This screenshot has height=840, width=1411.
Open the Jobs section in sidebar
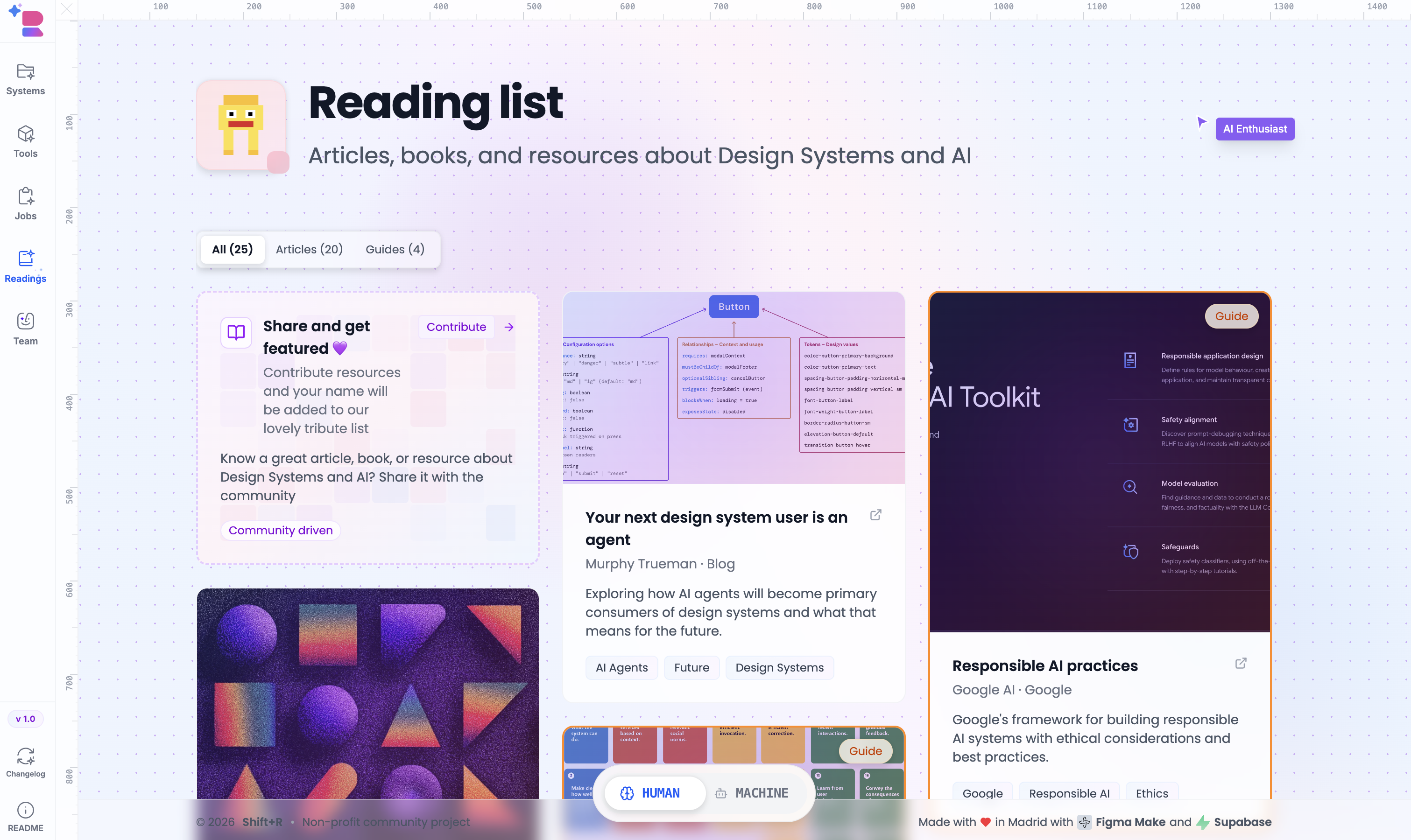(x=26, y=204)
